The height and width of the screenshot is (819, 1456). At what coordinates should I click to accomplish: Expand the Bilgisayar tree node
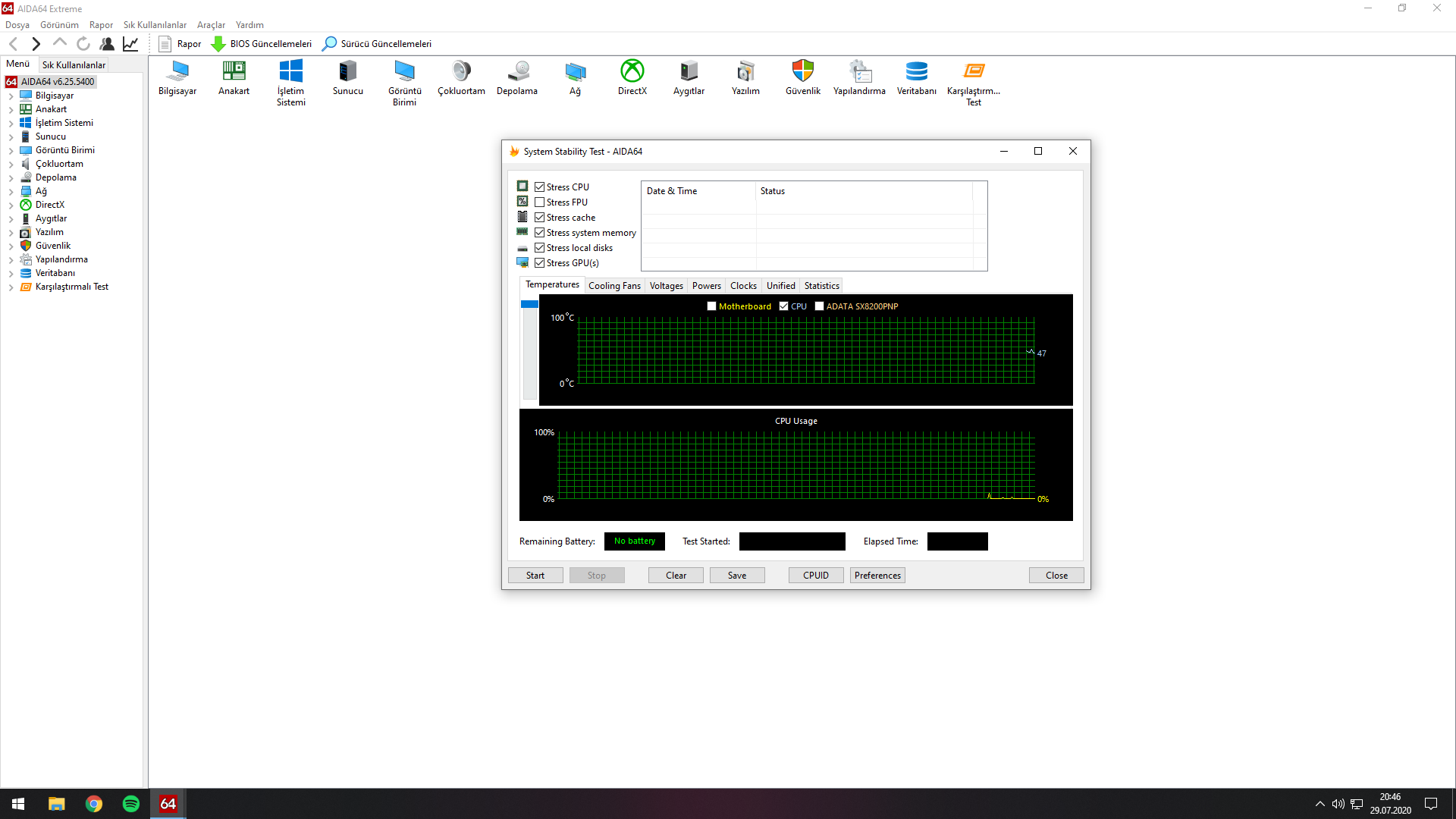pyautogui.click(x=11, y=96)
